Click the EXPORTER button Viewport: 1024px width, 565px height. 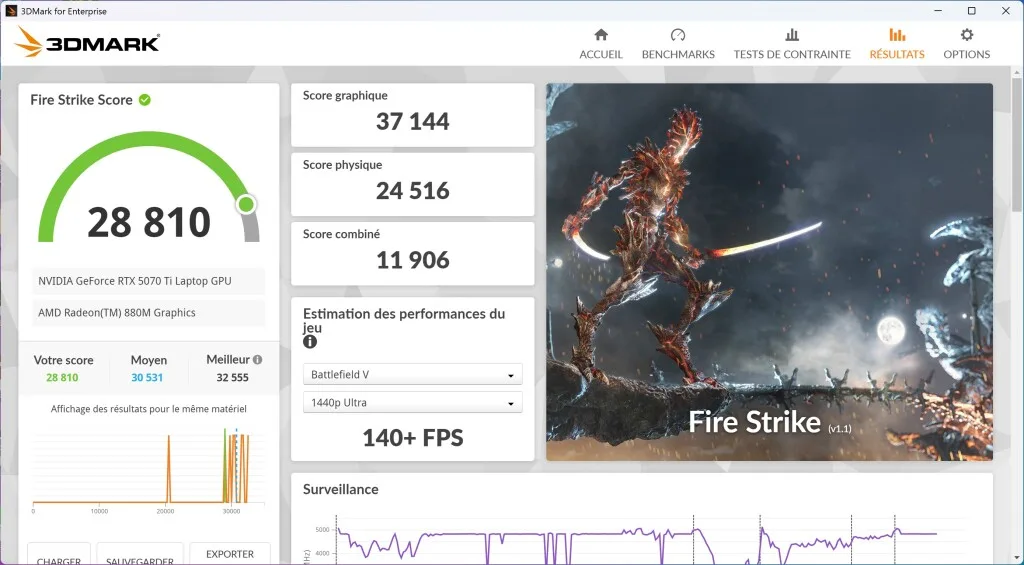(230, 554)
